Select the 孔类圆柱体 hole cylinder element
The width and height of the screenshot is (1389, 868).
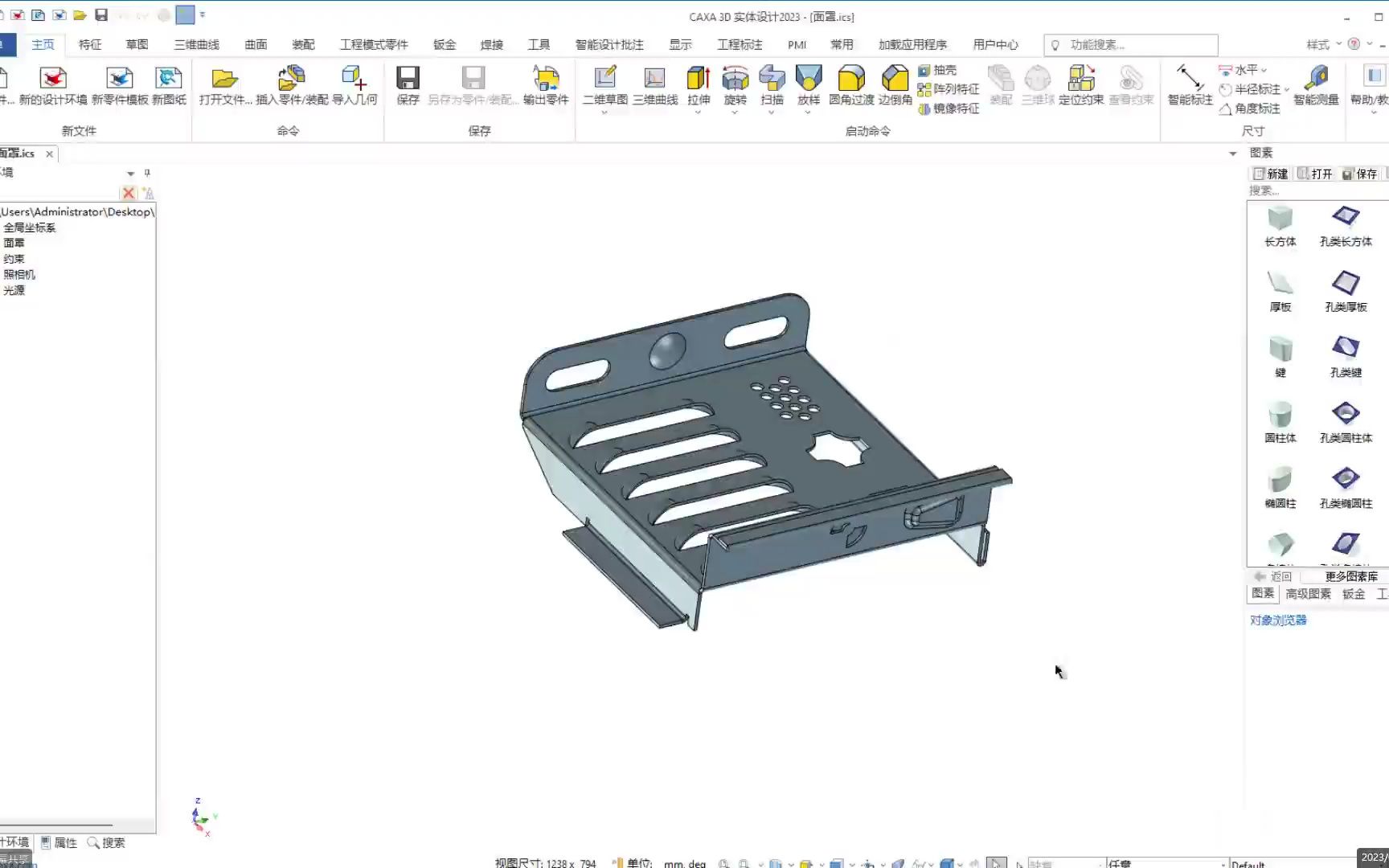[1346, 423]
